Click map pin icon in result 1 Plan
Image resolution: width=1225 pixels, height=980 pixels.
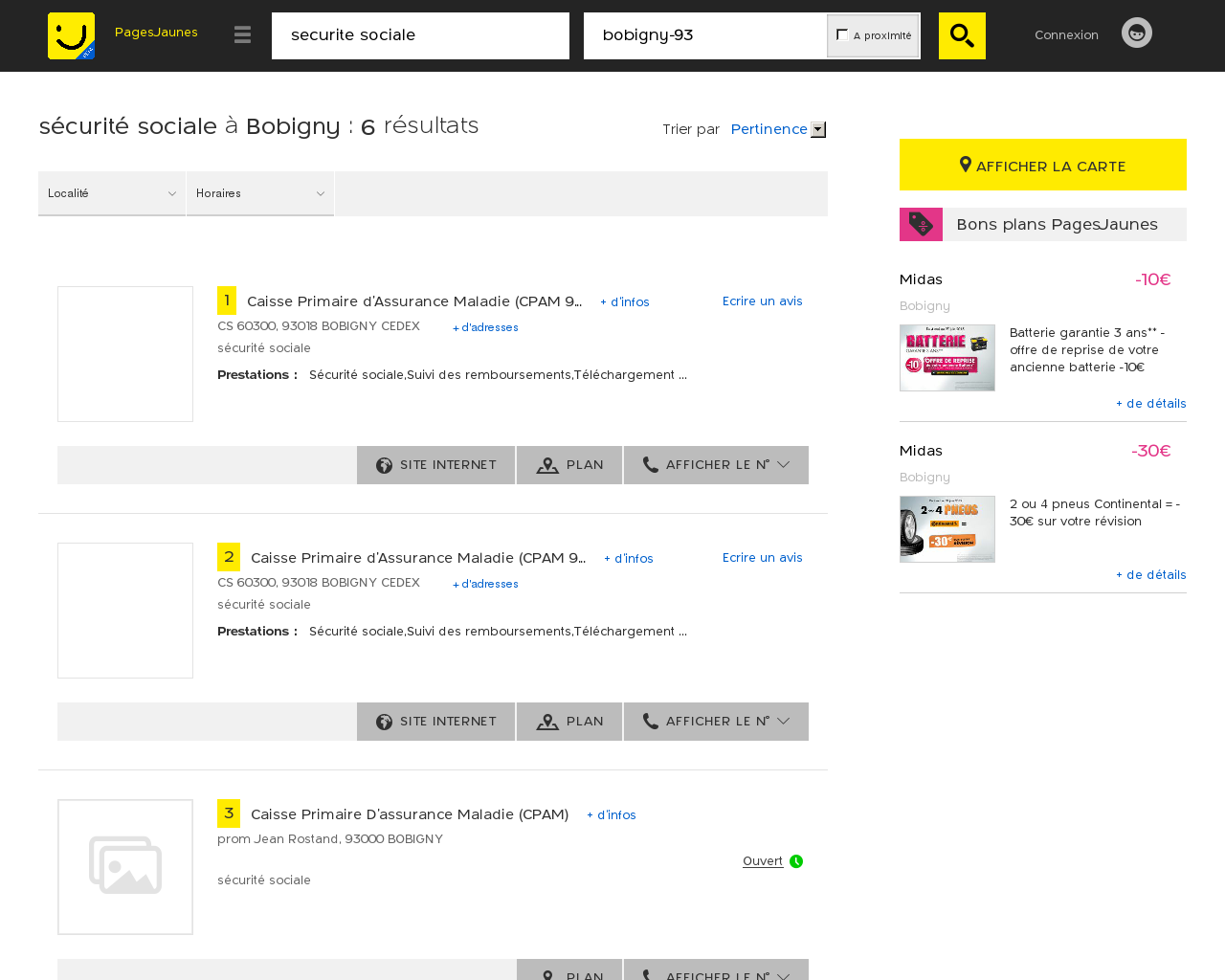pyautogui.click(x=547, y=465)
